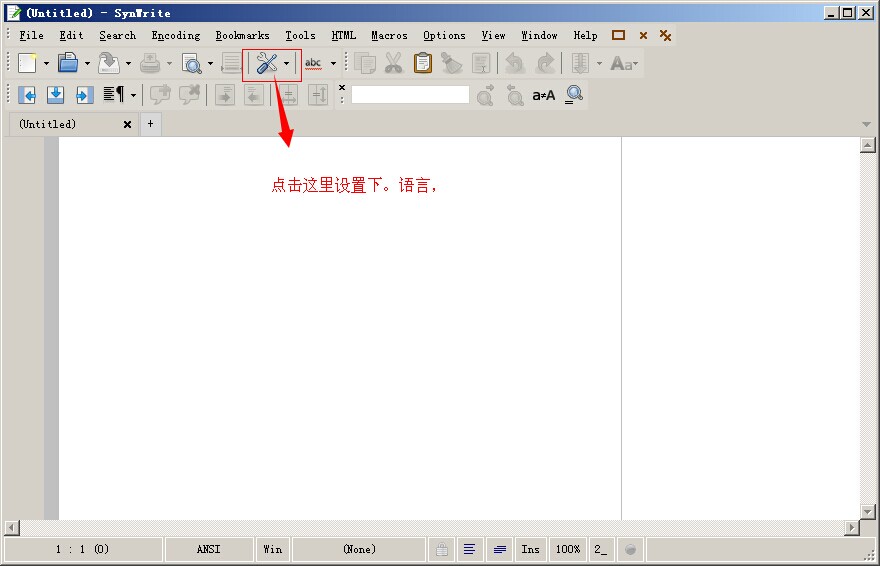
Task: Click the scissors Cut icon
Action: tap(394, 63)
